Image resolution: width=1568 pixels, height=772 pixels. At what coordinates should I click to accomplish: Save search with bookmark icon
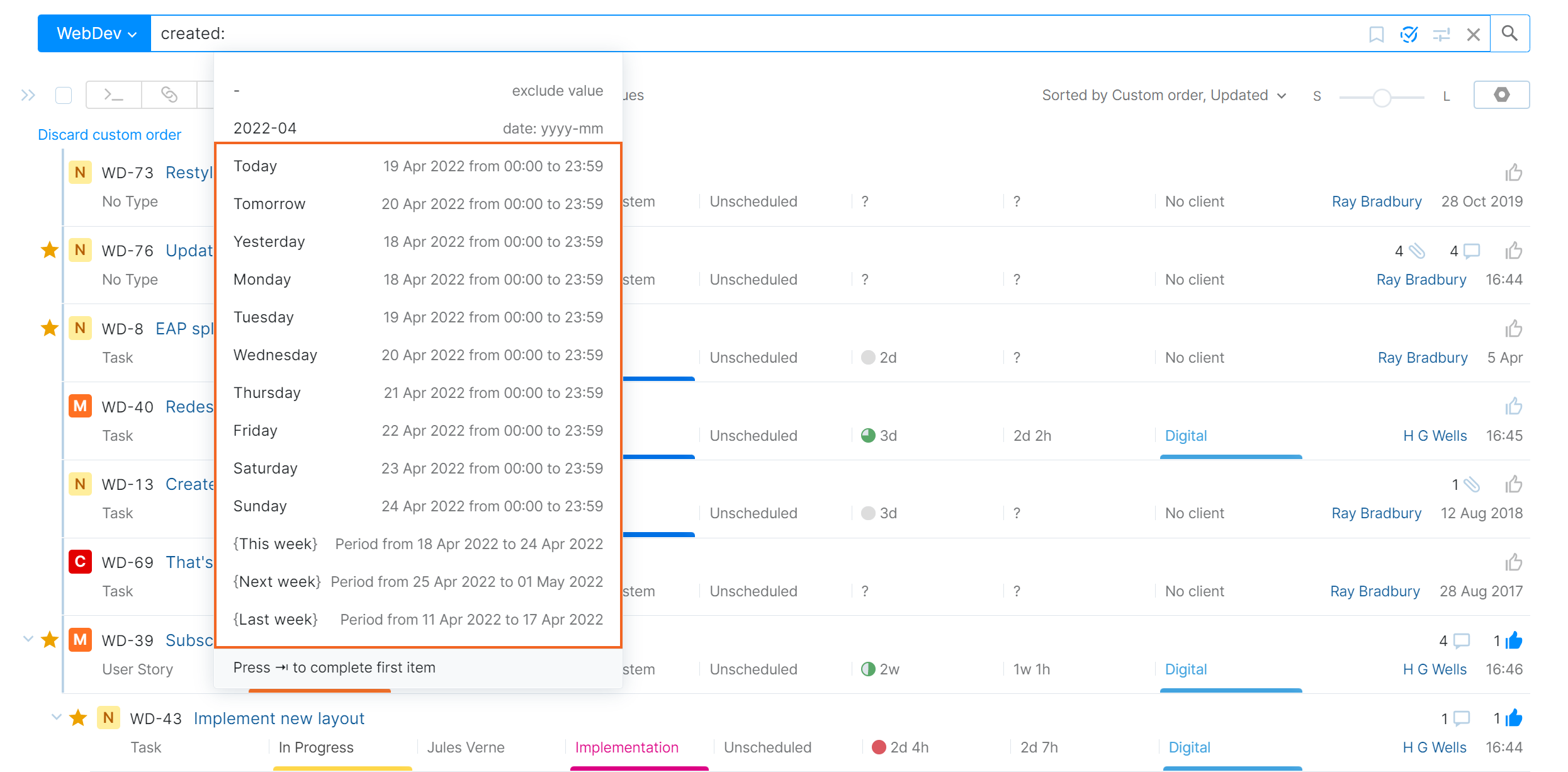[1376, 34]
